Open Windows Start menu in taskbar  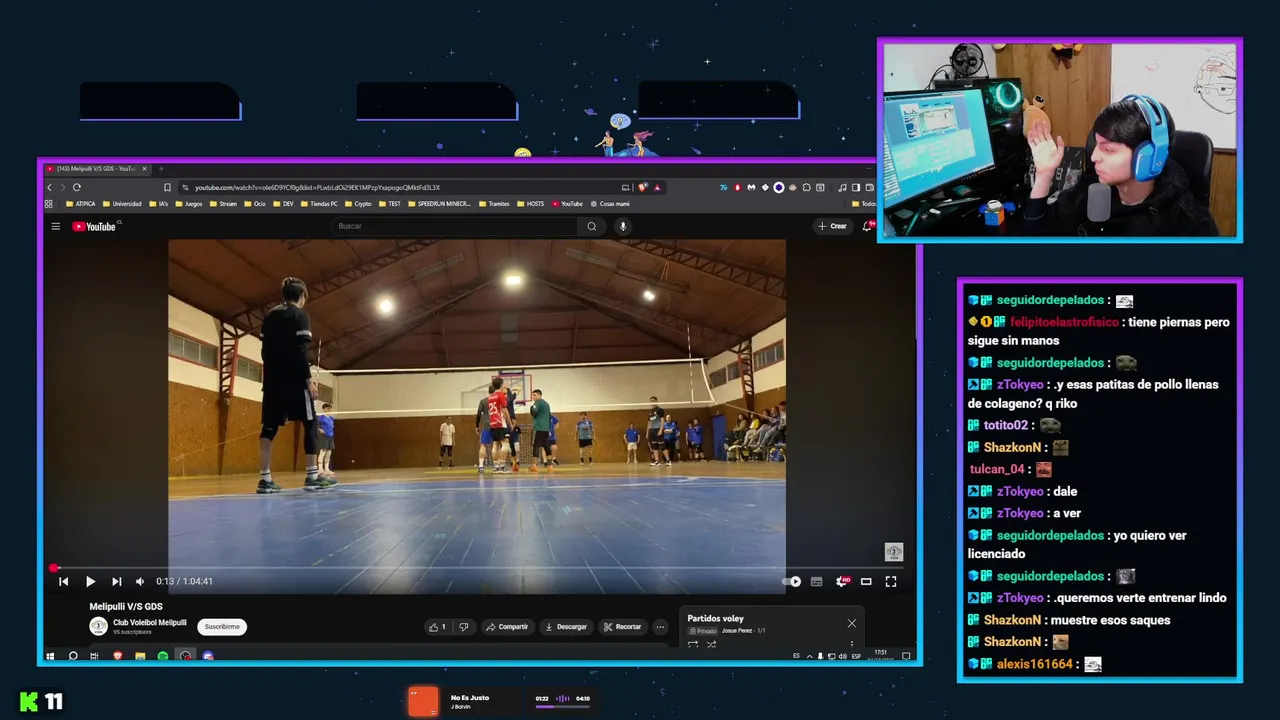click(50, 656)
